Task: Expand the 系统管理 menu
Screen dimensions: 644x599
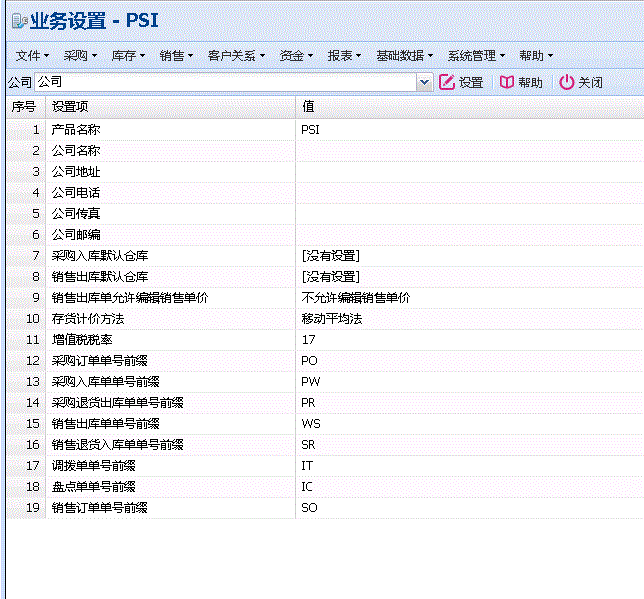Action: click(476, 55)
